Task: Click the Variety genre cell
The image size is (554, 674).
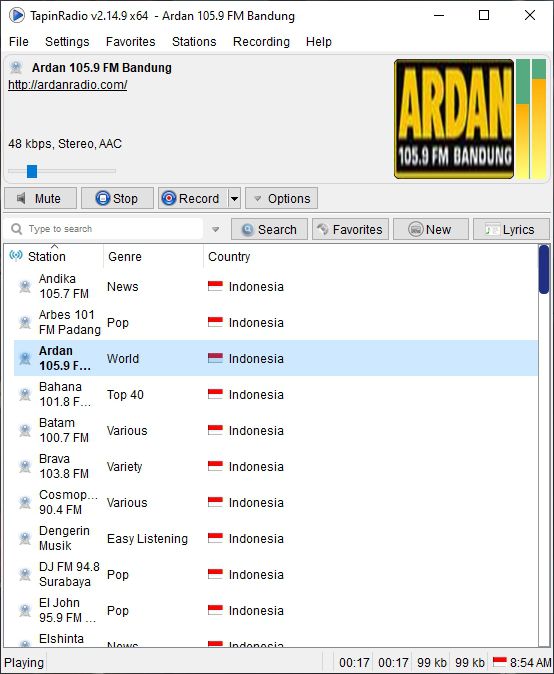Action: (x=124, y=467)
